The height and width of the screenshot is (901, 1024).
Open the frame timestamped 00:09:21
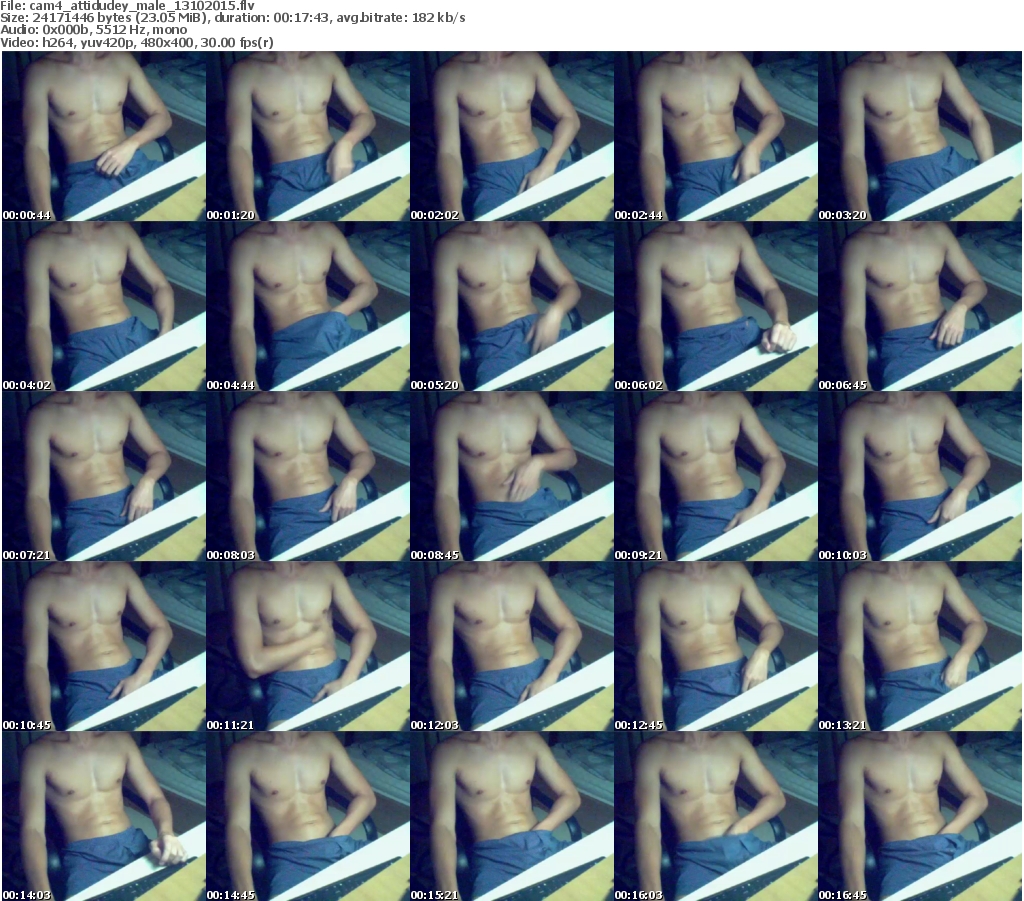click(716, 477)
